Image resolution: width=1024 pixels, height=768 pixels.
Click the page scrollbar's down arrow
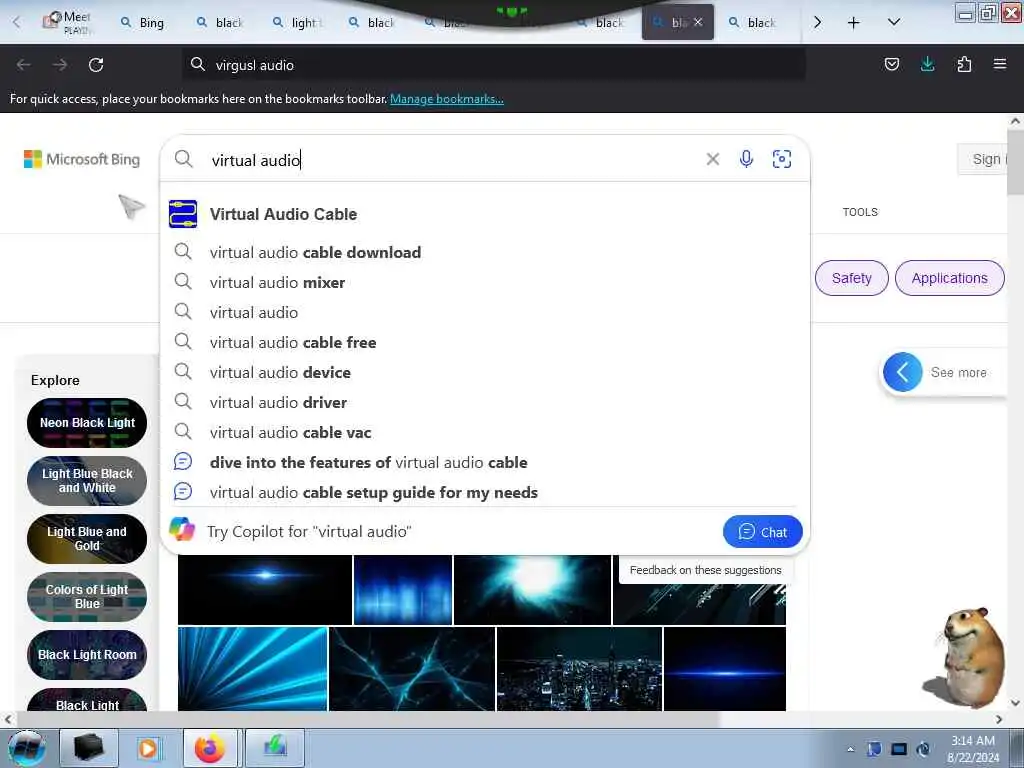[1015, 703]
